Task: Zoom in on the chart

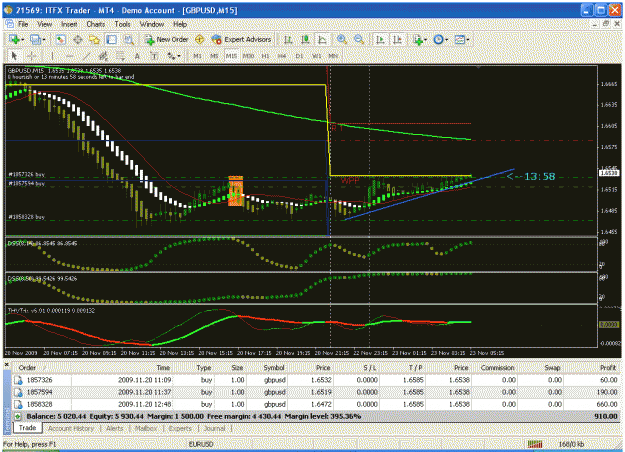Action: click(x=342, y=39)
